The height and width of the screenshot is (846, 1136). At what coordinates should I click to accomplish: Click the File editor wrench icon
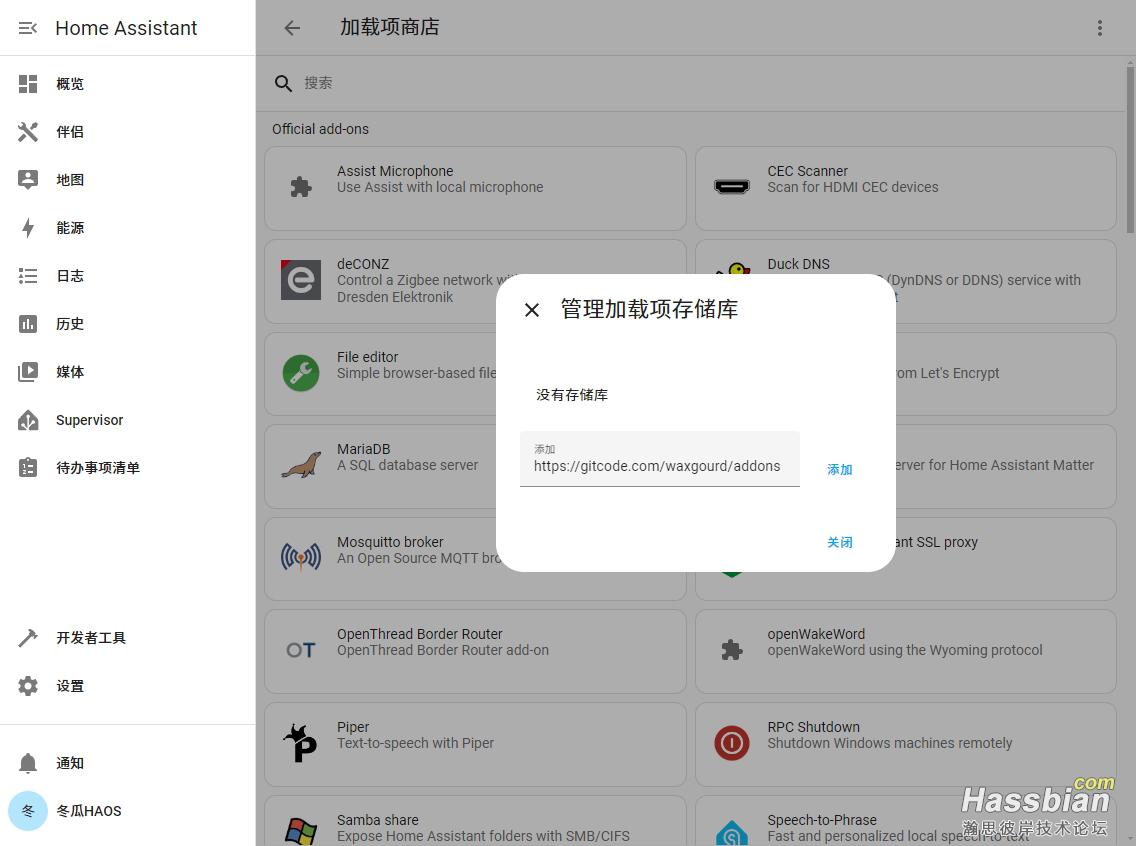click(301, 373)
